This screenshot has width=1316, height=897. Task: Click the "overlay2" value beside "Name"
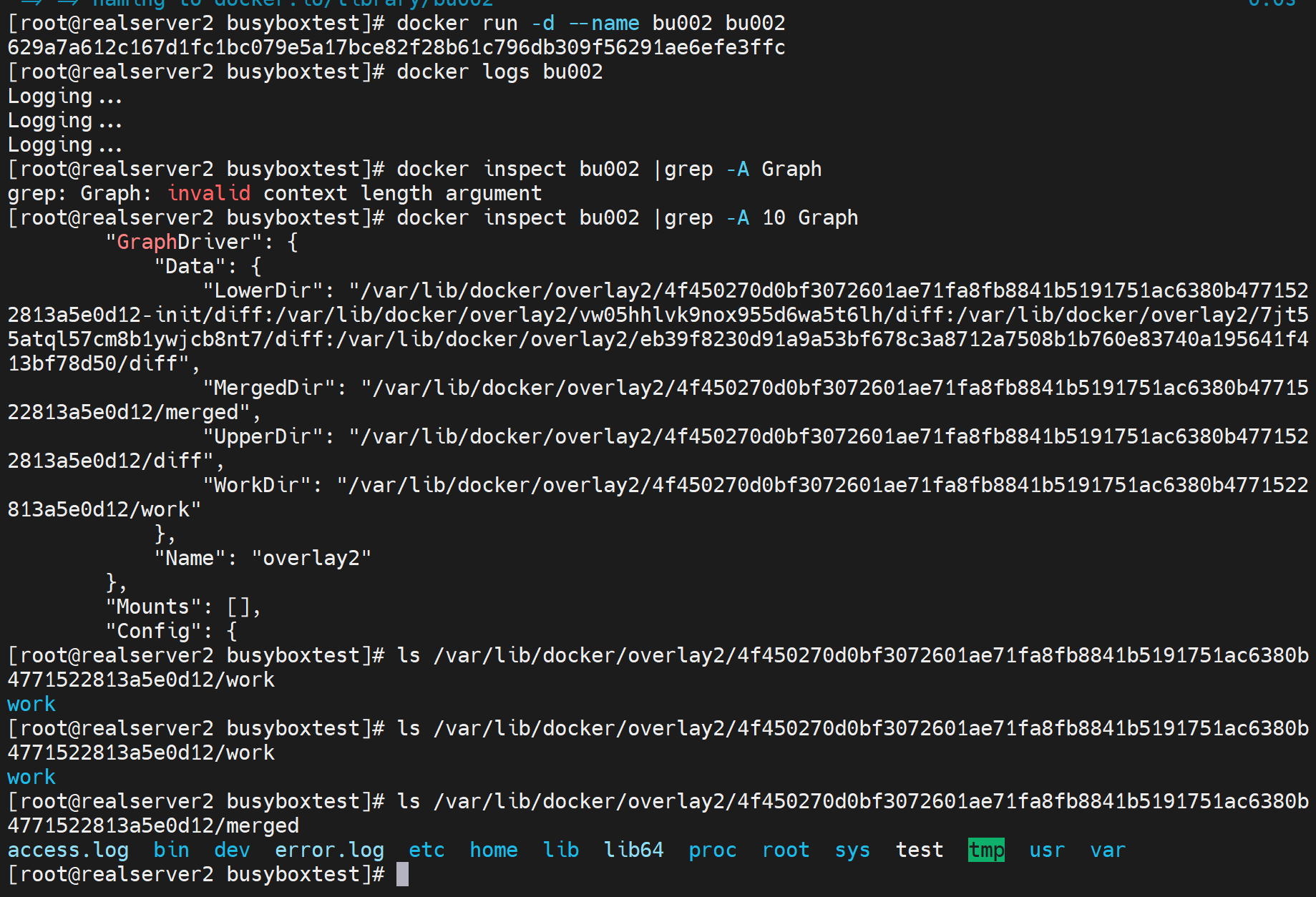(311, 558)
